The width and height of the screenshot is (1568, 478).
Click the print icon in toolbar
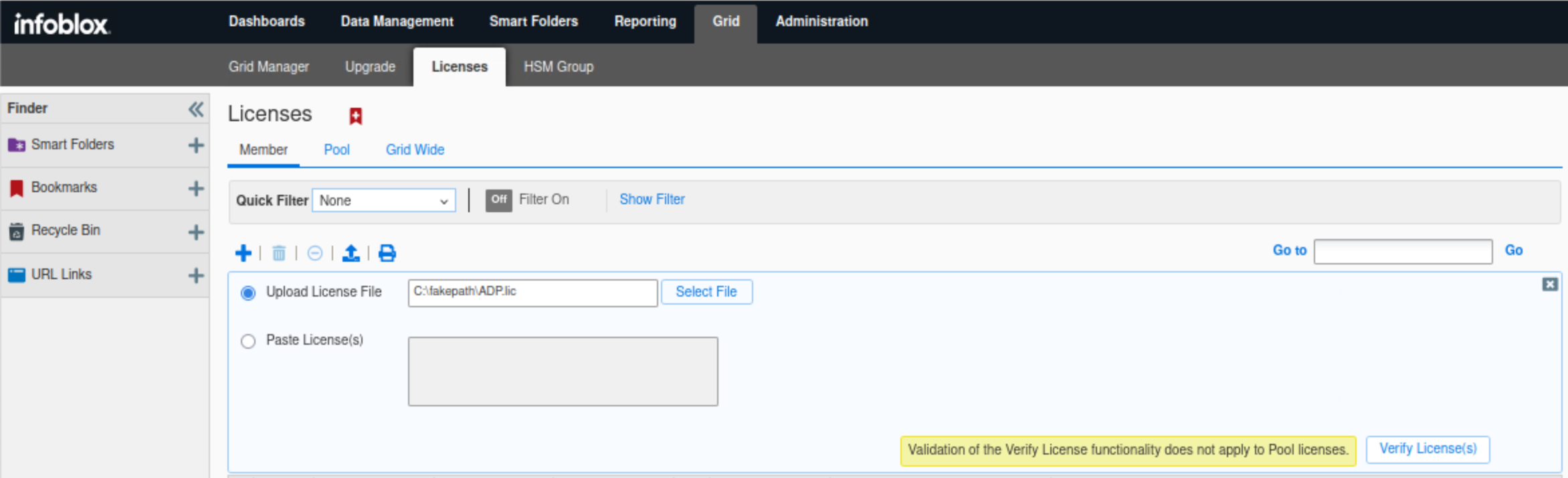click(x=387, y=253)
